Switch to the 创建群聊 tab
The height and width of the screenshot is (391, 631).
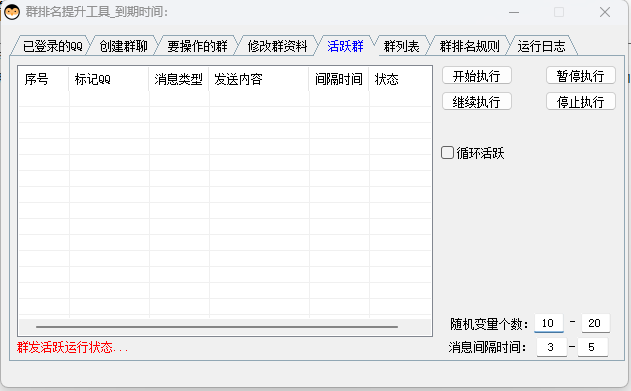click(x=124, y=46)
